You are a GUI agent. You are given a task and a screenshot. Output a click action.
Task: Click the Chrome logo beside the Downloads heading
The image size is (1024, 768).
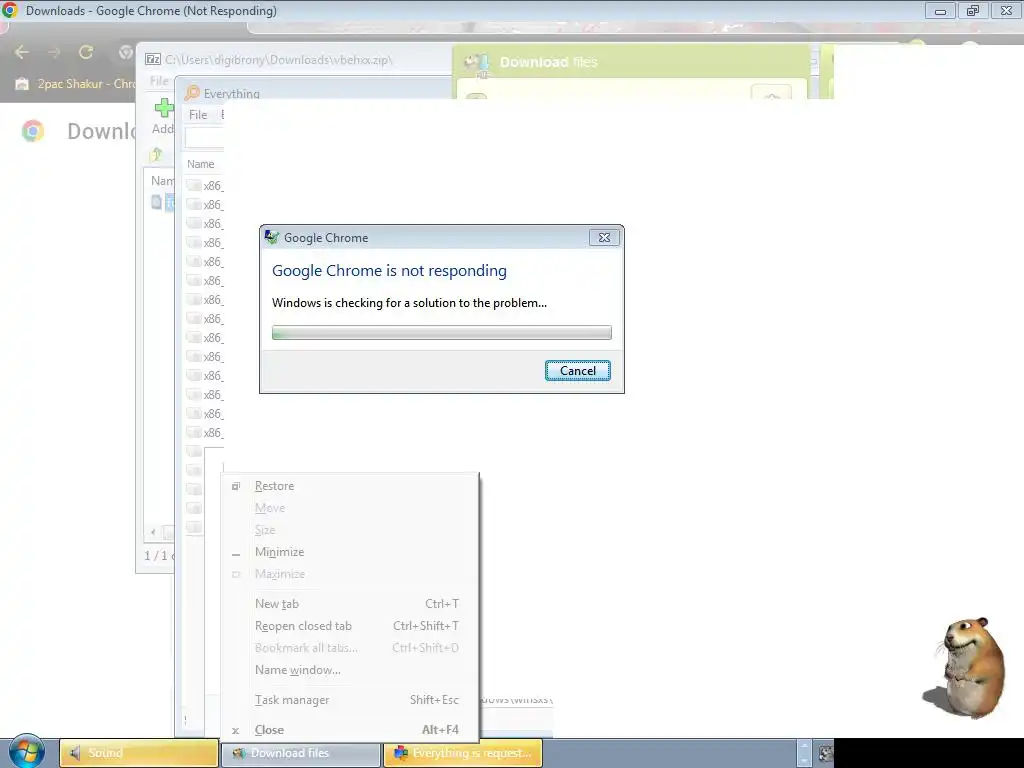[33, 131]
